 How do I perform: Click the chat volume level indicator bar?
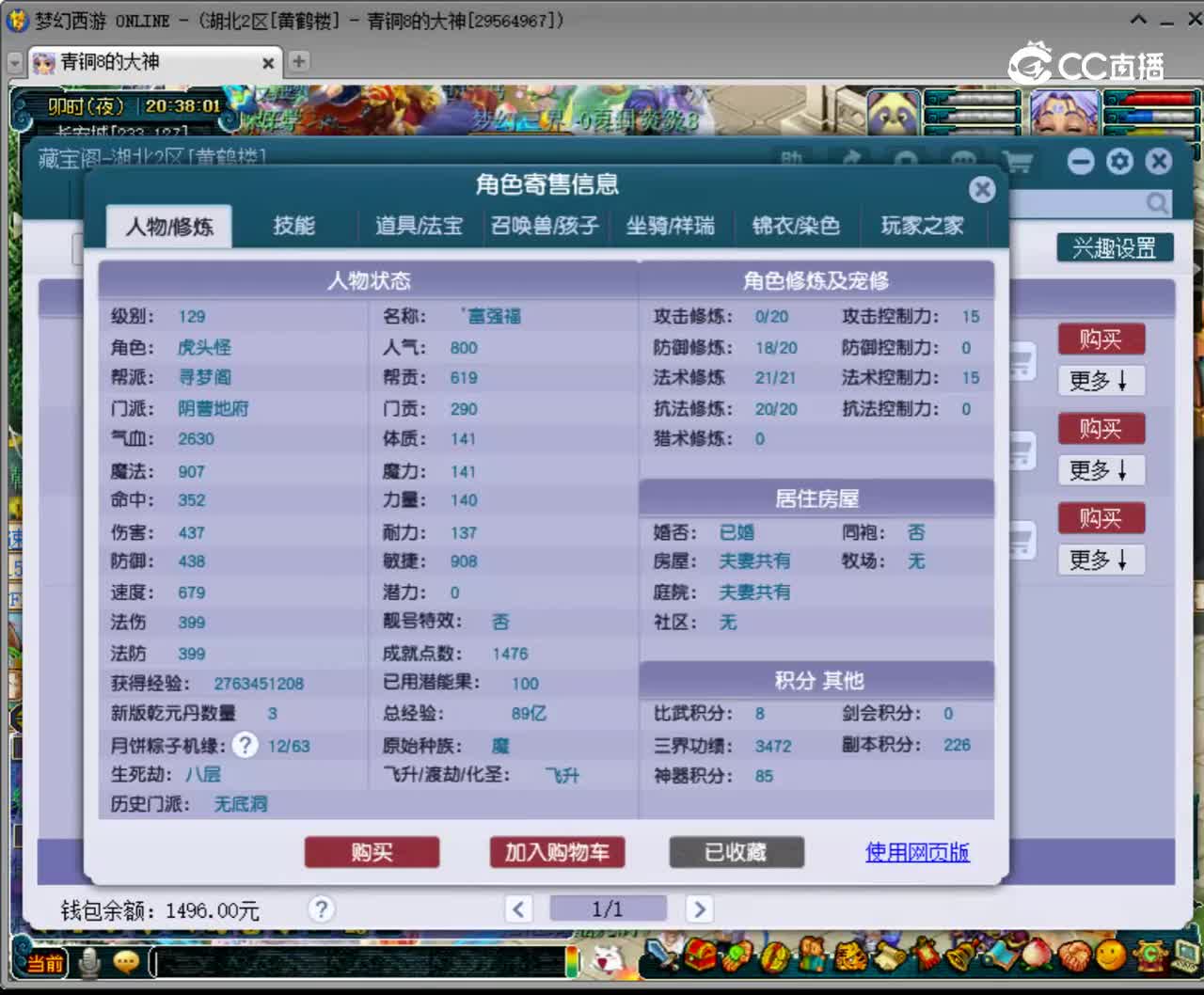572,961
